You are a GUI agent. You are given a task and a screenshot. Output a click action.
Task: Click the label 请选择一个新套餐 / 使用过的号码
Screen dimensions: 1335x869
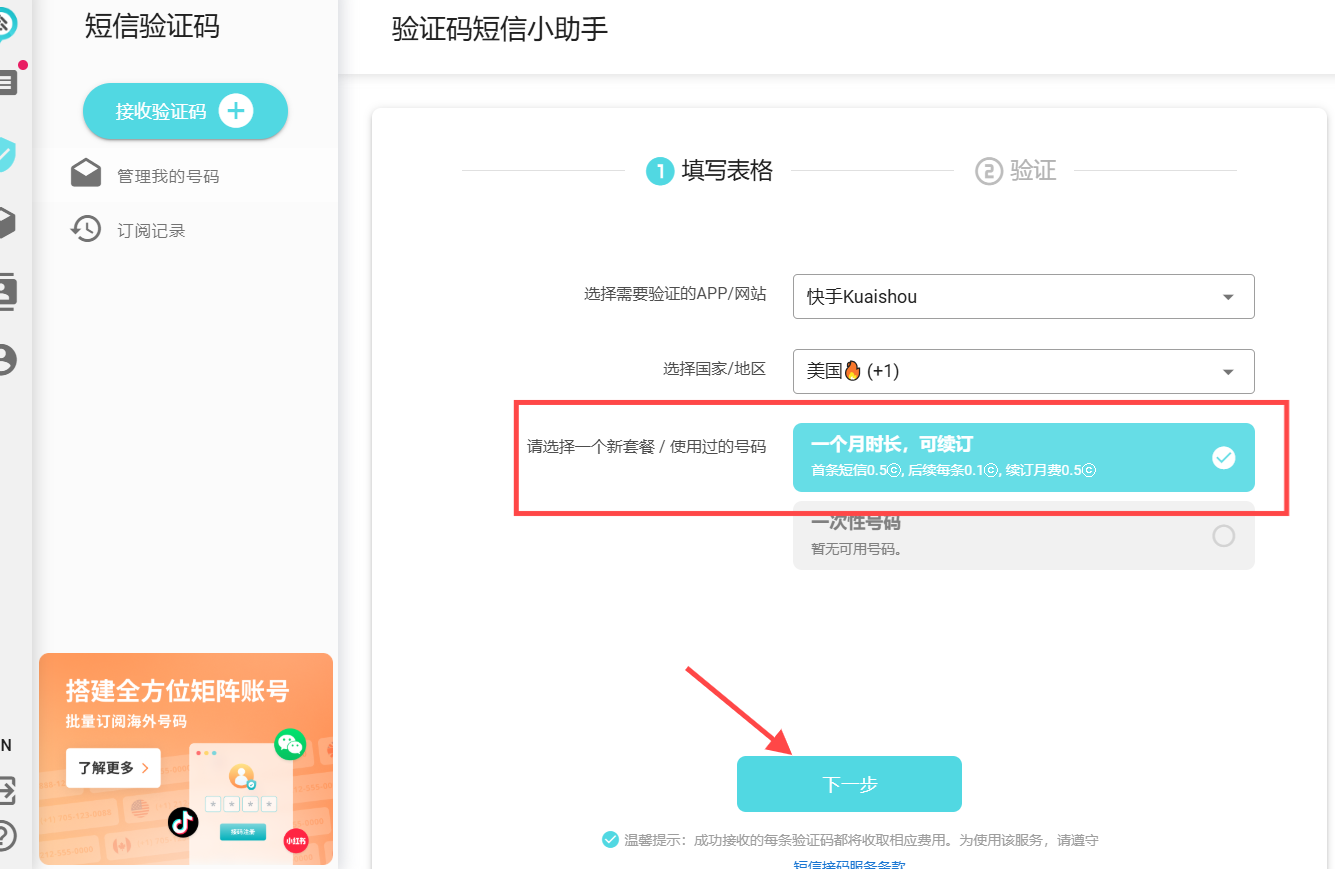[x=647, y=446]
